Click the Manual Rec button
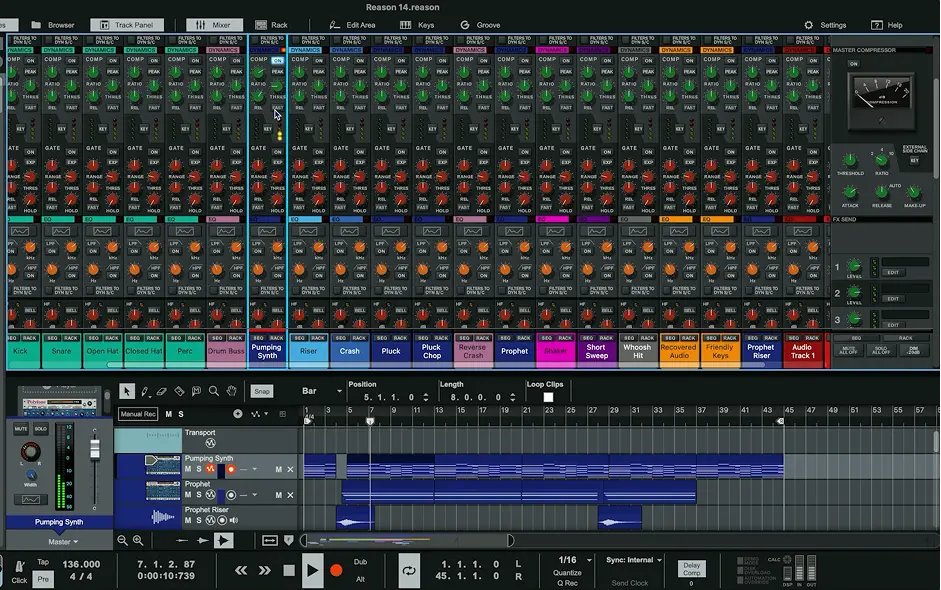 click(x=138, y=414)
